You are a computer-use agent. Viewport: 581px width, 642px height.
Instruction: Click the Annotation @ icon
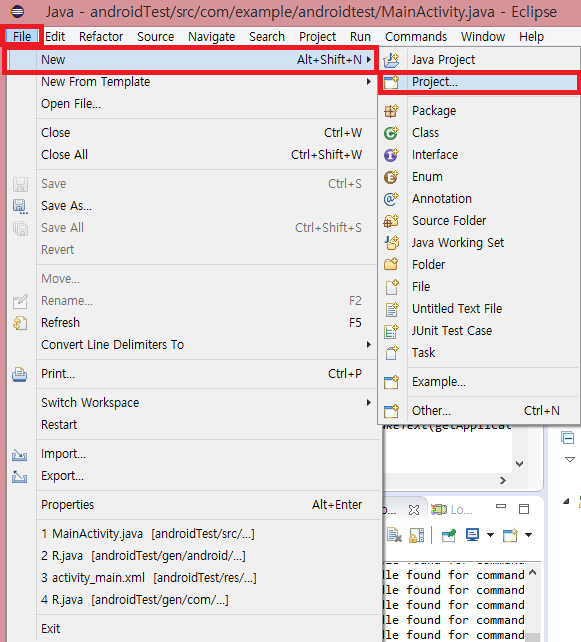(x=391, y=199)
